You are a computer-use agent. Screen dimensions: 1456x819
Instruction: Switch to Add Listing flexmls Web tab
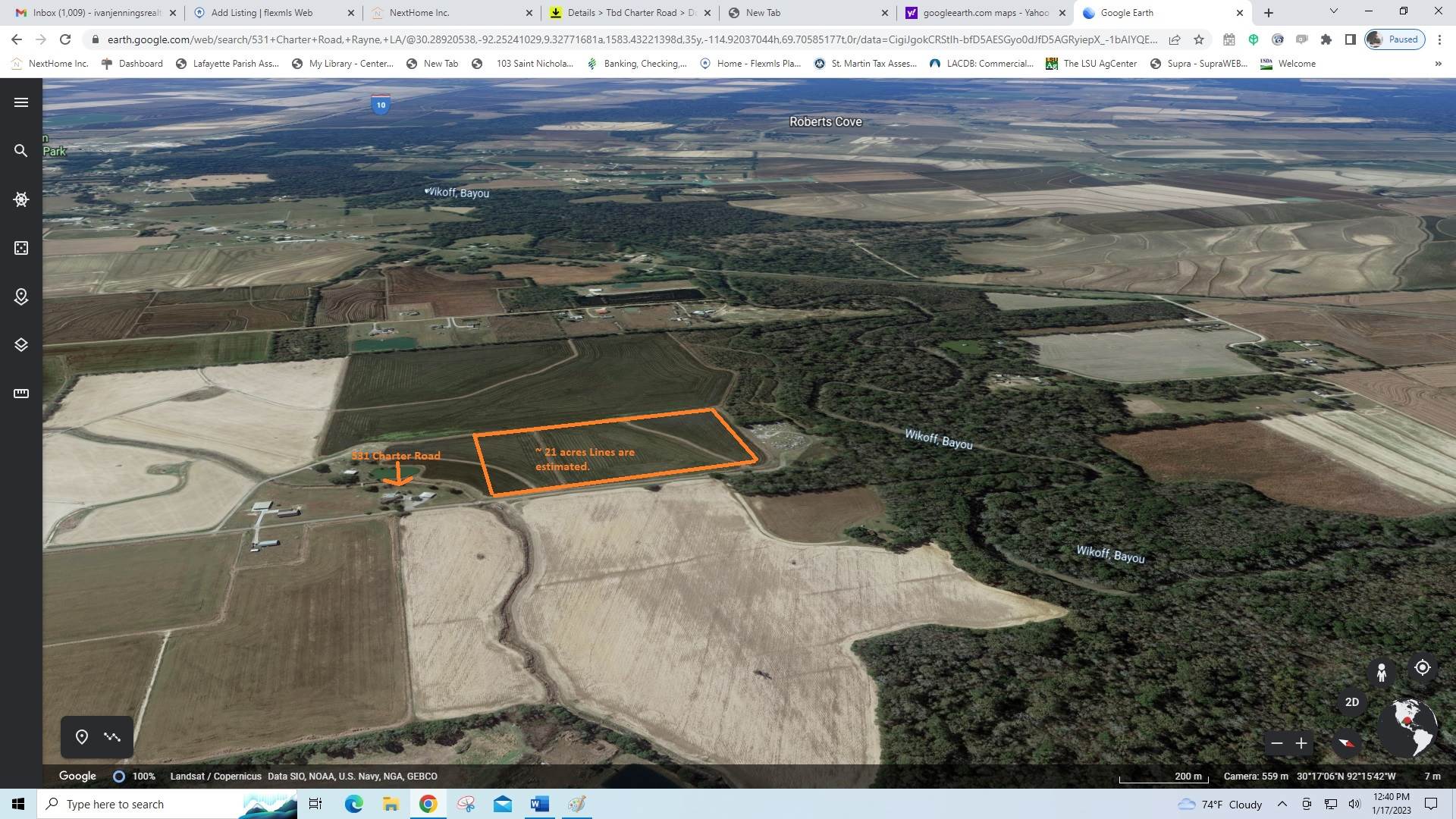tap(262, 13)
